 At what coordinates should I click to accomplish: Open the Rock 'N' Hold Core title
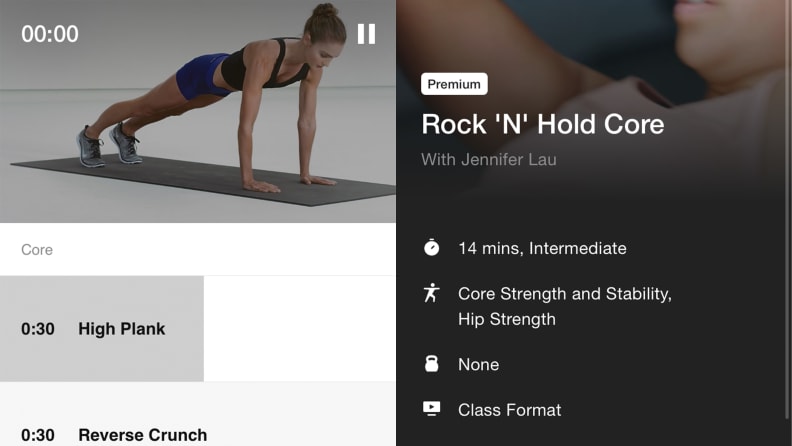pos(542,124)
